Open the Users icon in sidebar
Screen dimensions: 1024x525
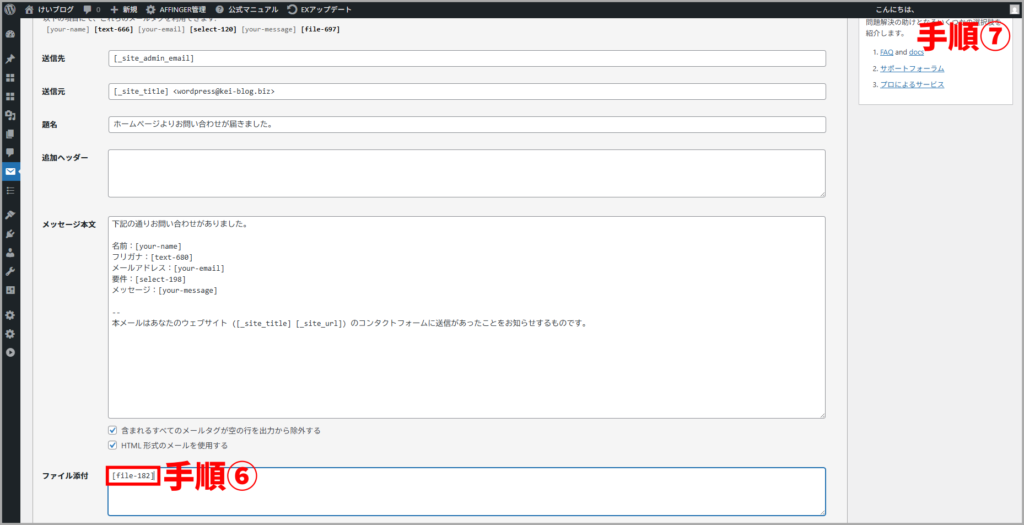pyautogui.click(x=11, y=252)
